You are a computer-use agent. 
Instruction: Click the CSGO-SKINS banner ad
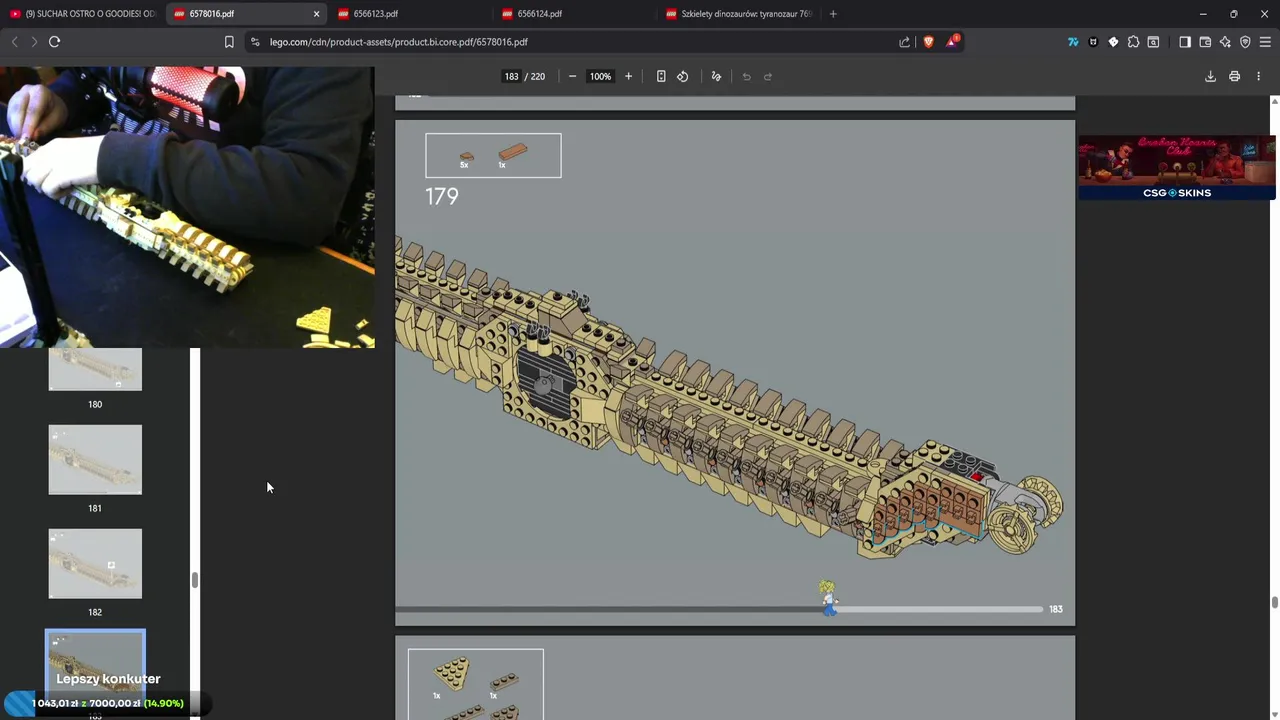pos(1177,167)
